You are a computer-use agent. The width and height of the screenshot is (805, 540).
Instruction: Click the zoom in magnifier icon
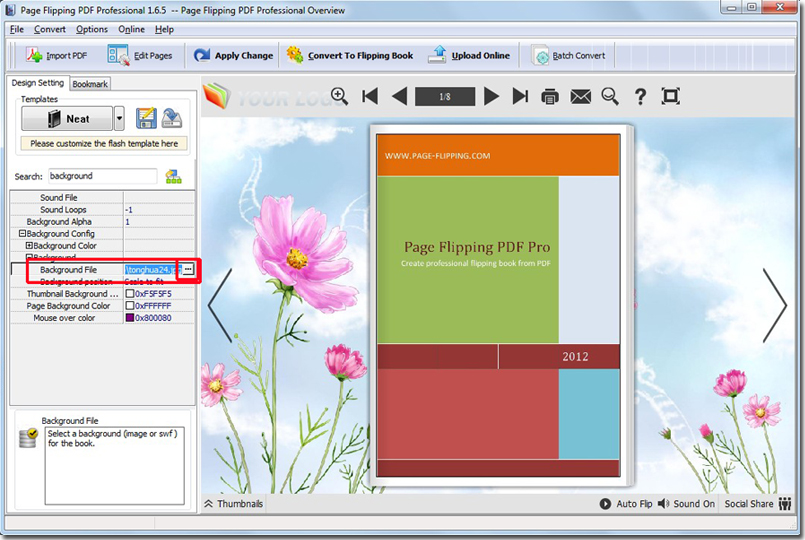[x=339, y=96]
